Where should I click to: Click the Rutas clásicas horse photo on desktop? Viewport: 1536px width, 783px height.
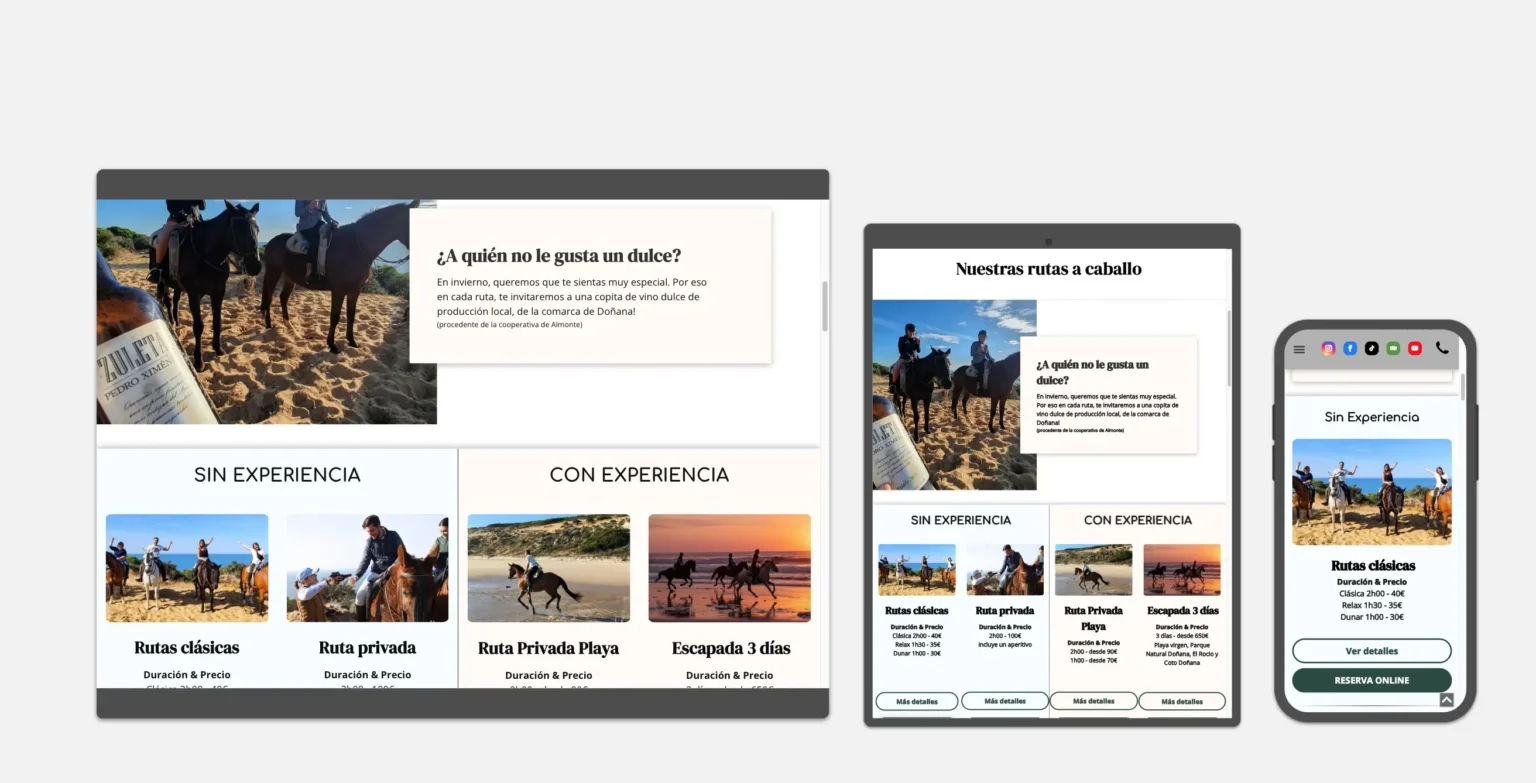pos(186,567)
